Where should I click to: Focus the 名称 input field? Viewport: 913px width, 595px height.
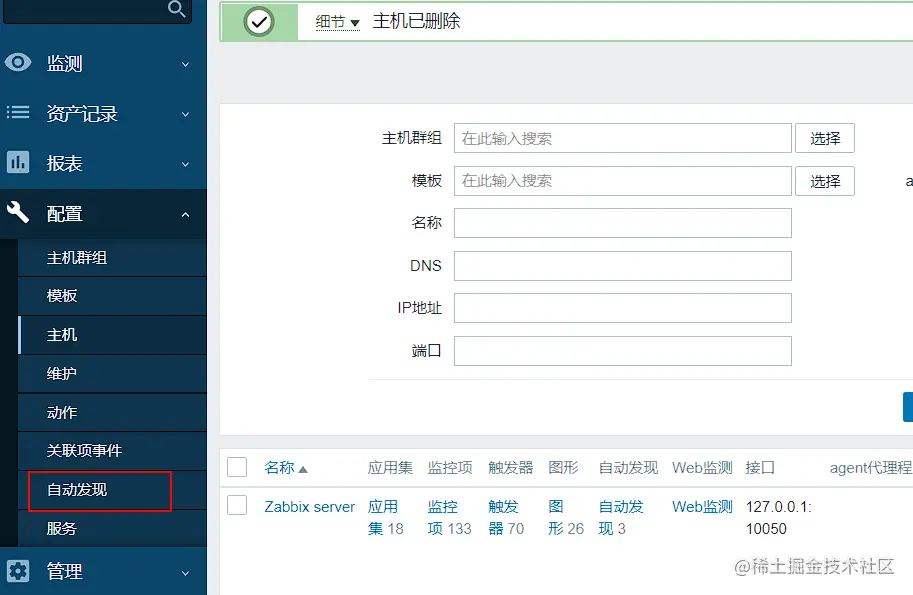click(x=622, y=223)
